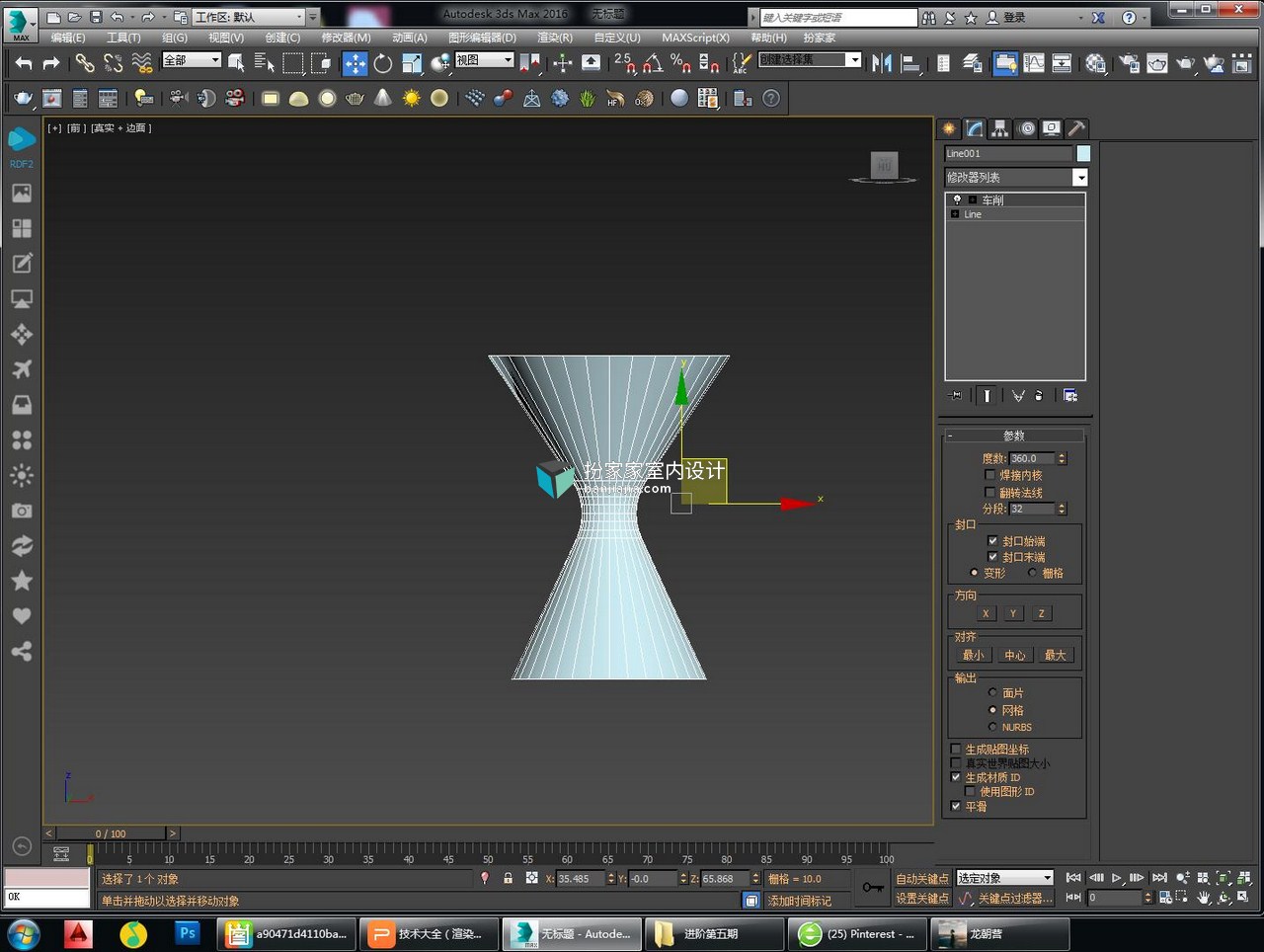Image resolution: width=1264 pixels, height=952 pixels.
Task: Click the X direction button
Action: [x=986, y=613]
